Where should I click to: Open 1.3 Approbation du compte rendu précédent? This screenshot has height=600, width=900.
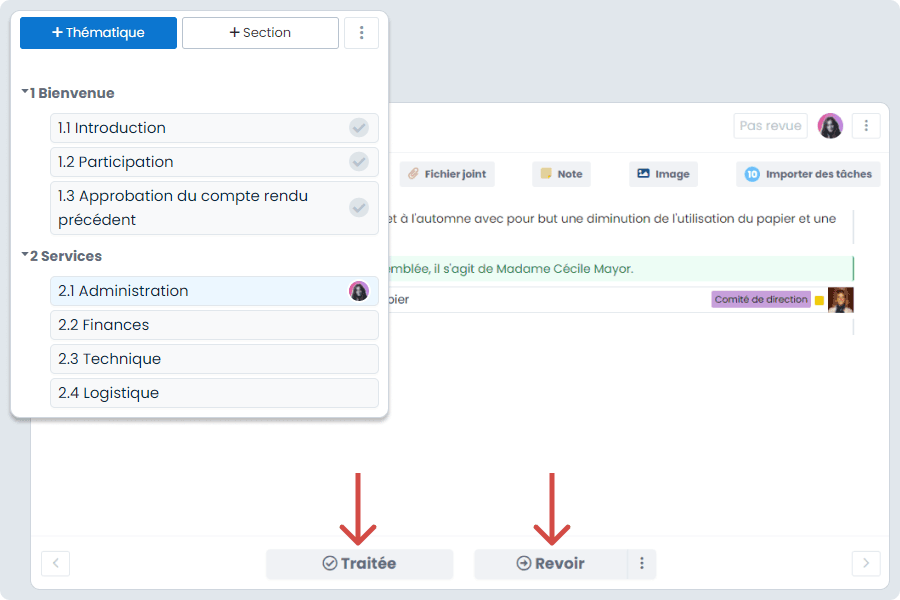pyautogui.click(x=214, y=208)
